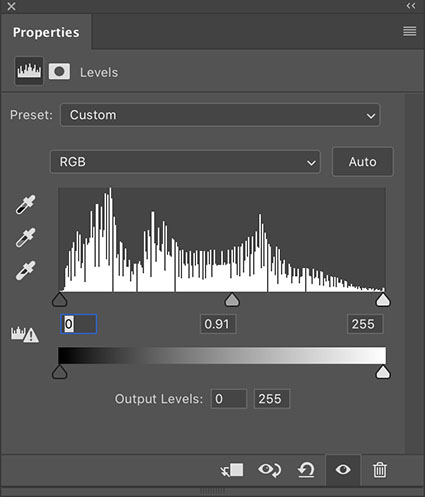Clip adjustment to layer below
The width and height of the screenshot is (425, 497).
tap(232, 470)
